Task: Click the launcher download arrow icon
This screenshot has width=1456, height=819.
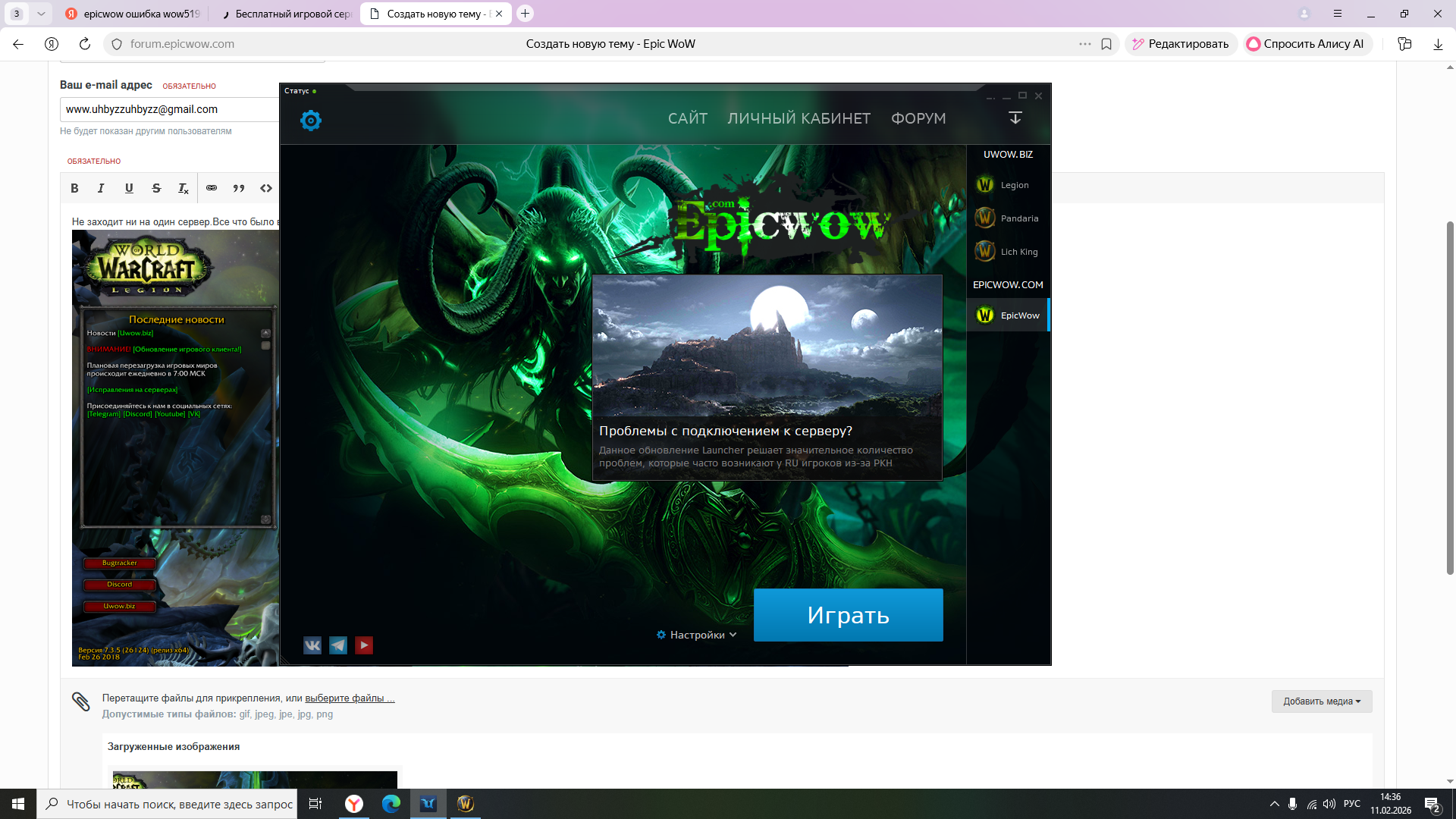Action: pyautogui.click(x=1015, y=118)
